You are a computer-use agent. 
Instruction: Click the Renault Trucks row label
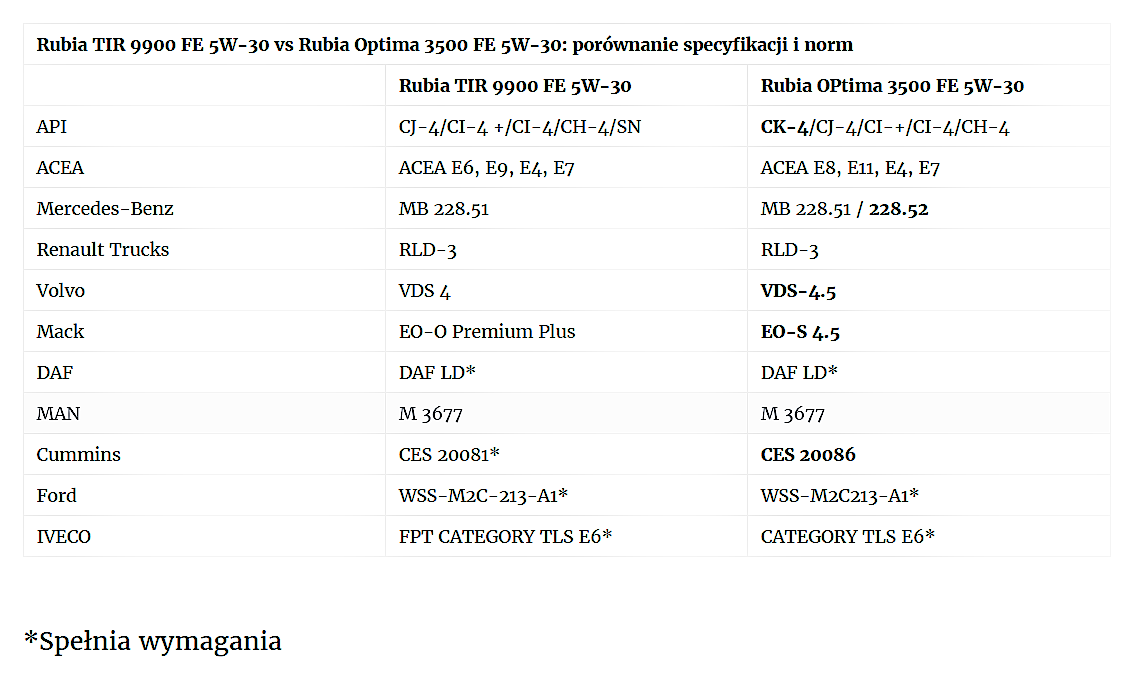[103, 250]
